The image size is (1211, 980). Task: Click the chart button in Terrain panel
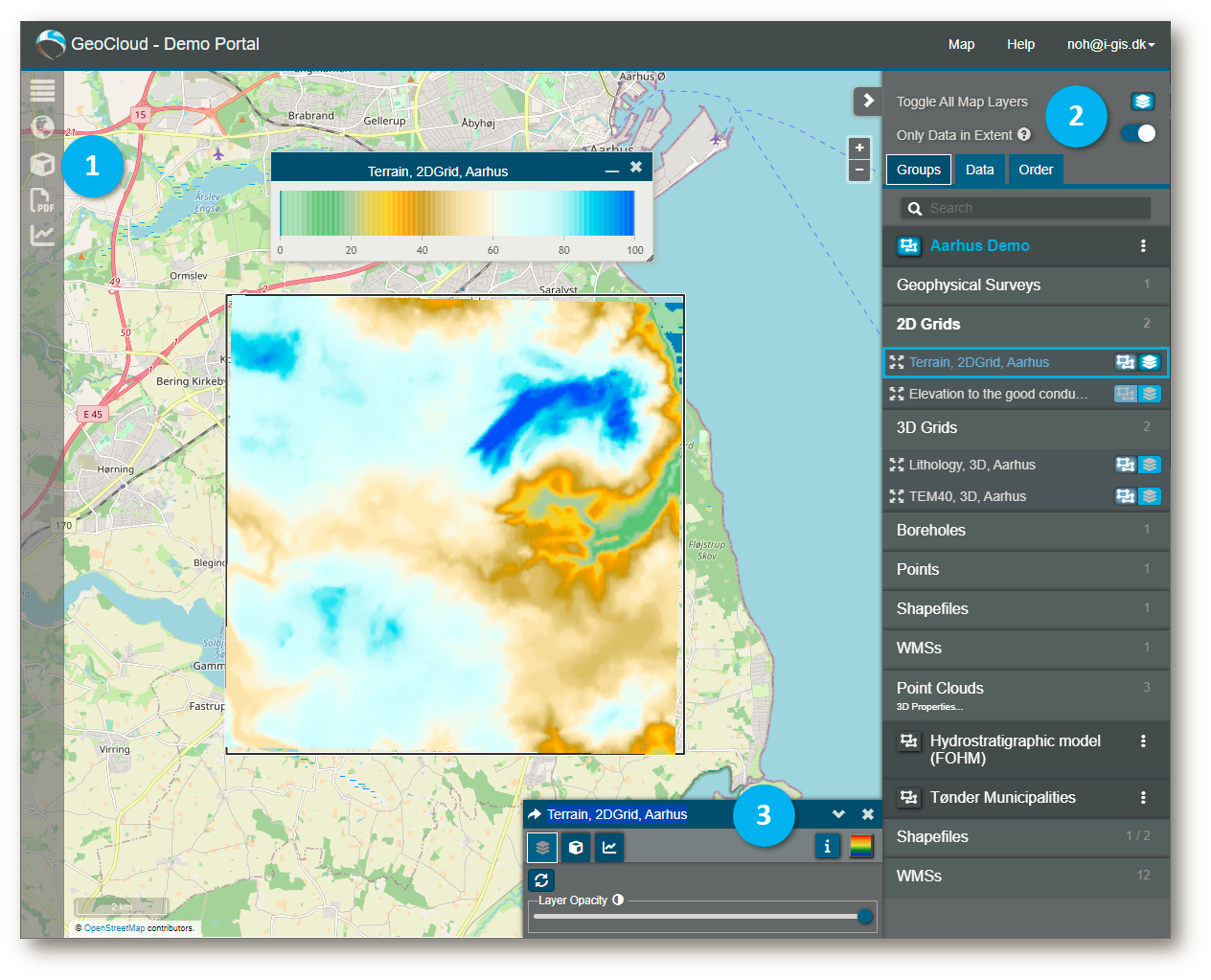609,847
